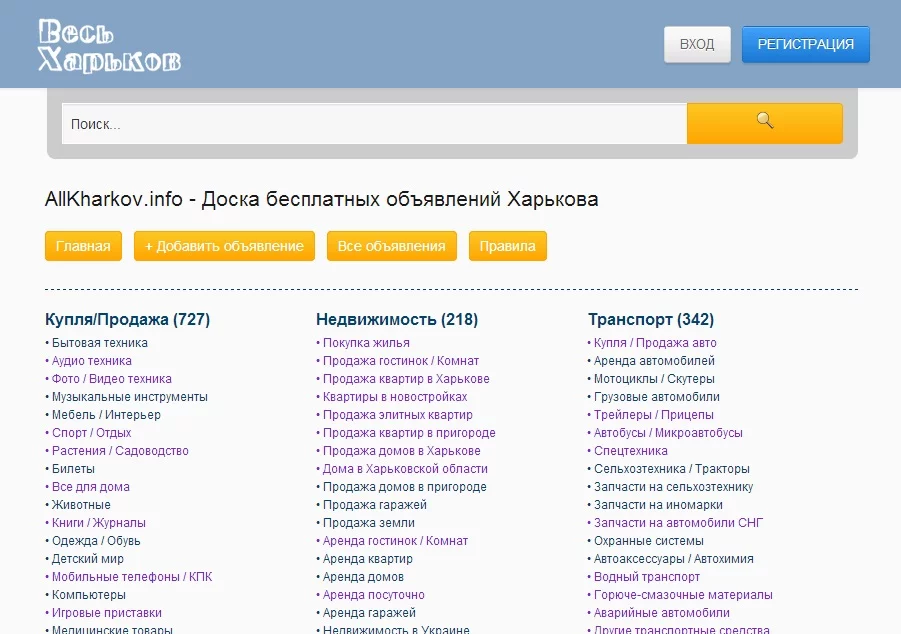Select the Билеты category
901x634 pixels.
[x=73, y=468]
